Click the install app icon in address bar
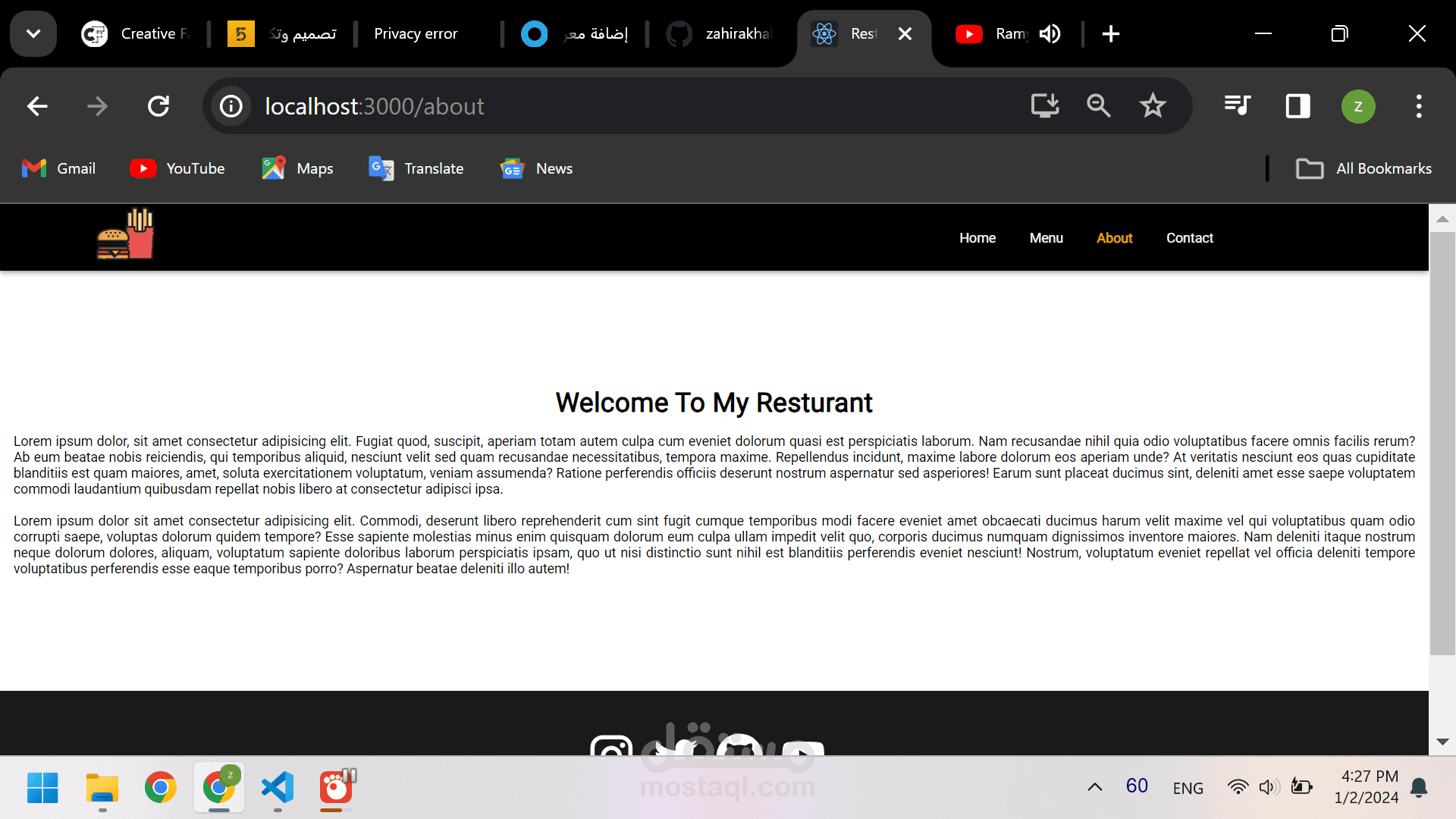This screenshot has height=819, width=1456. [x=1044, y=106]
